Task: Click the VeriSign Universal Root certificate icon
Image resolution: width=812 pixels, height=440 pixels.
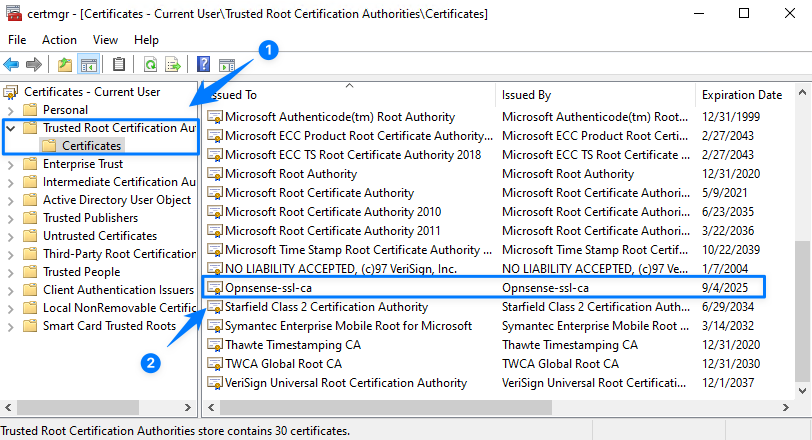Action: (x=215, y=383)
